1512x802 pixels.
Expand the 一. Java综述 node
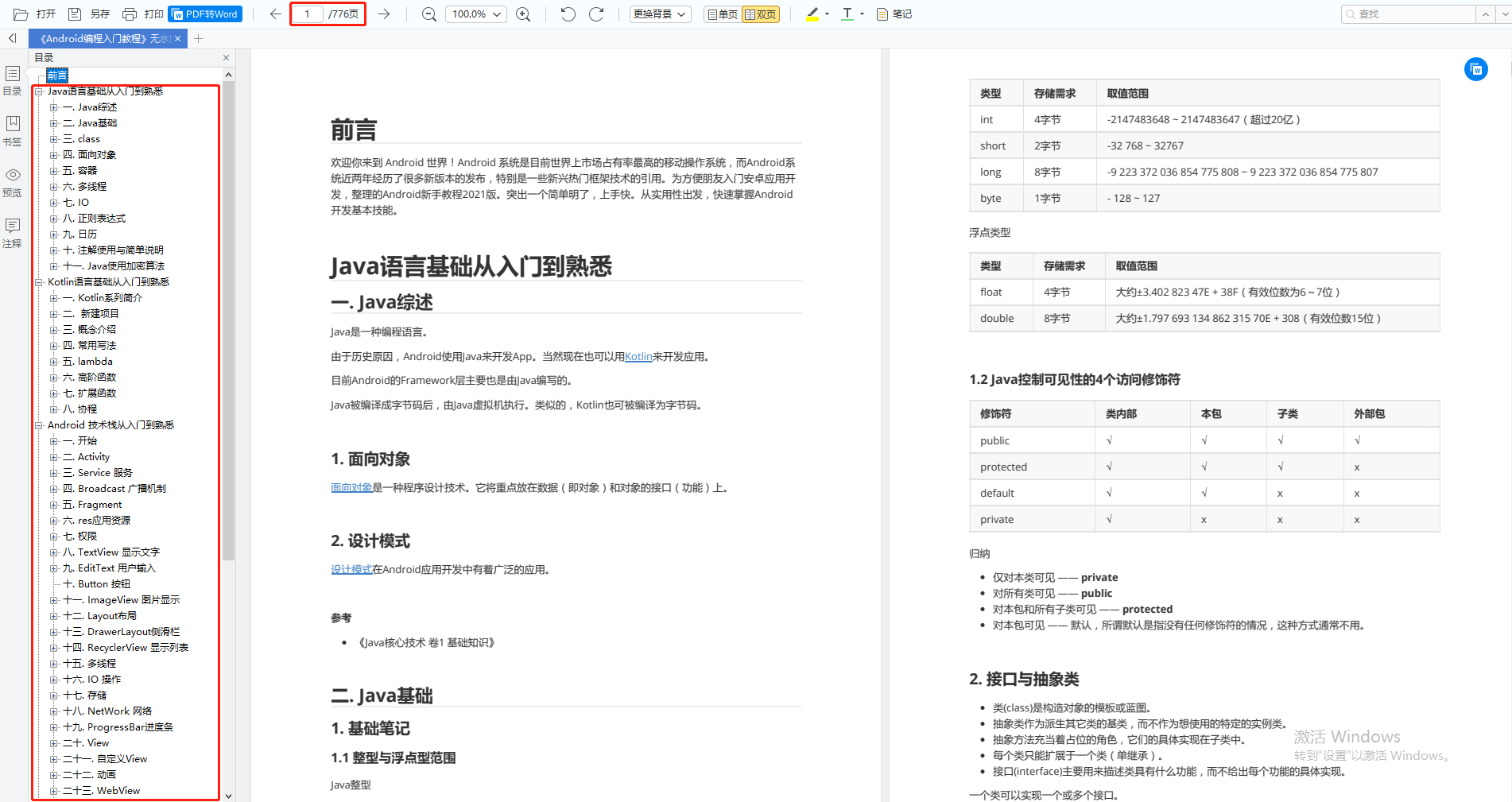coord(54,107)
